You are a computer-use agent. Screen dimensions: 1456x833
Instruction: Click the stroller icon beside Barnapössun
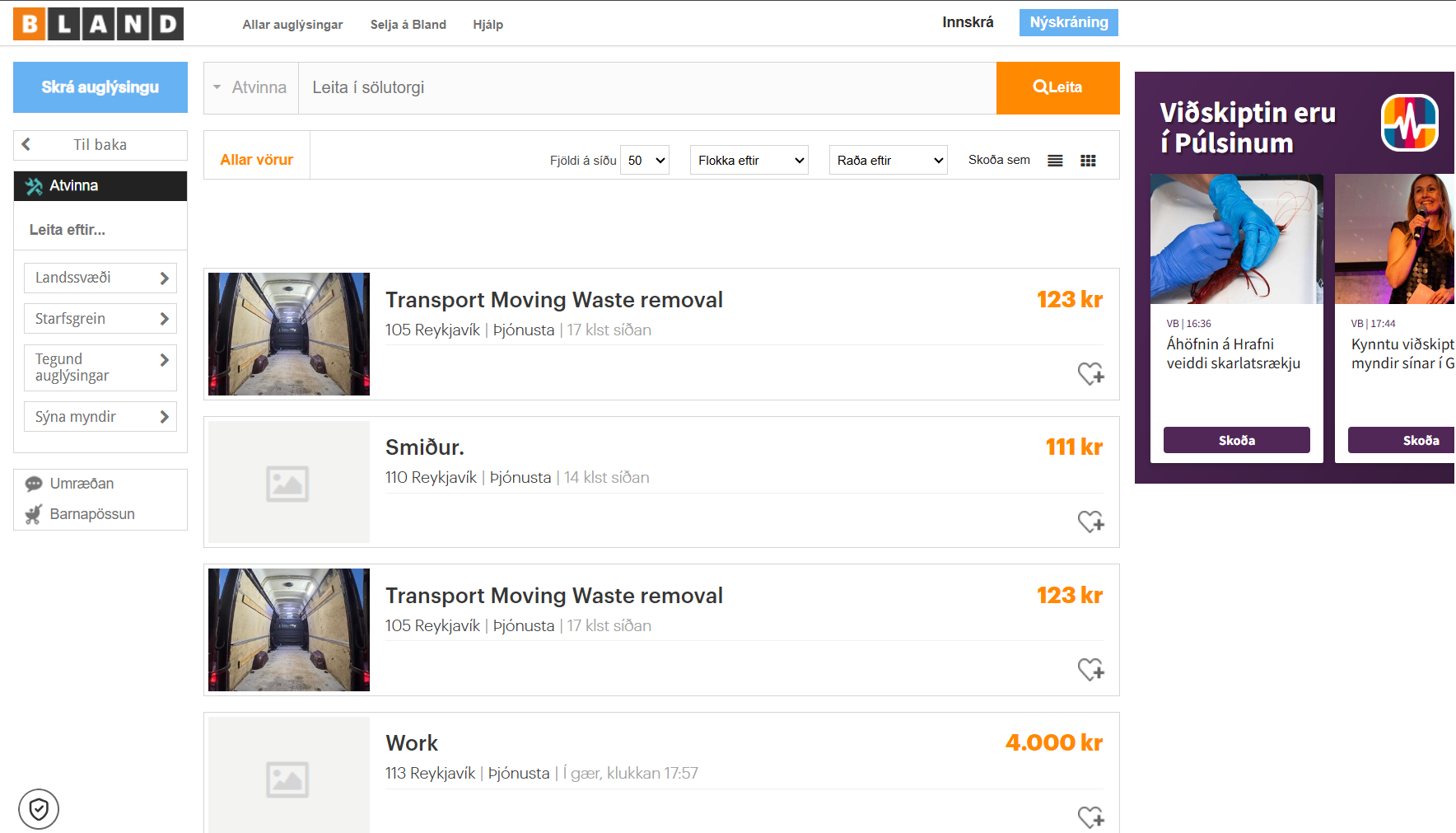point(34,514)
